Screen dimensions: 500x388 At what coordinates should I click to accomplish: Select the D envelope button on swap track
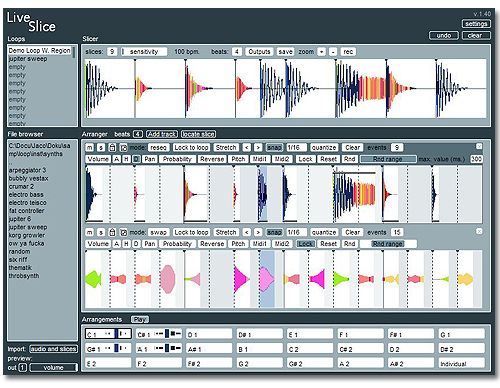[x=136, y=244]
